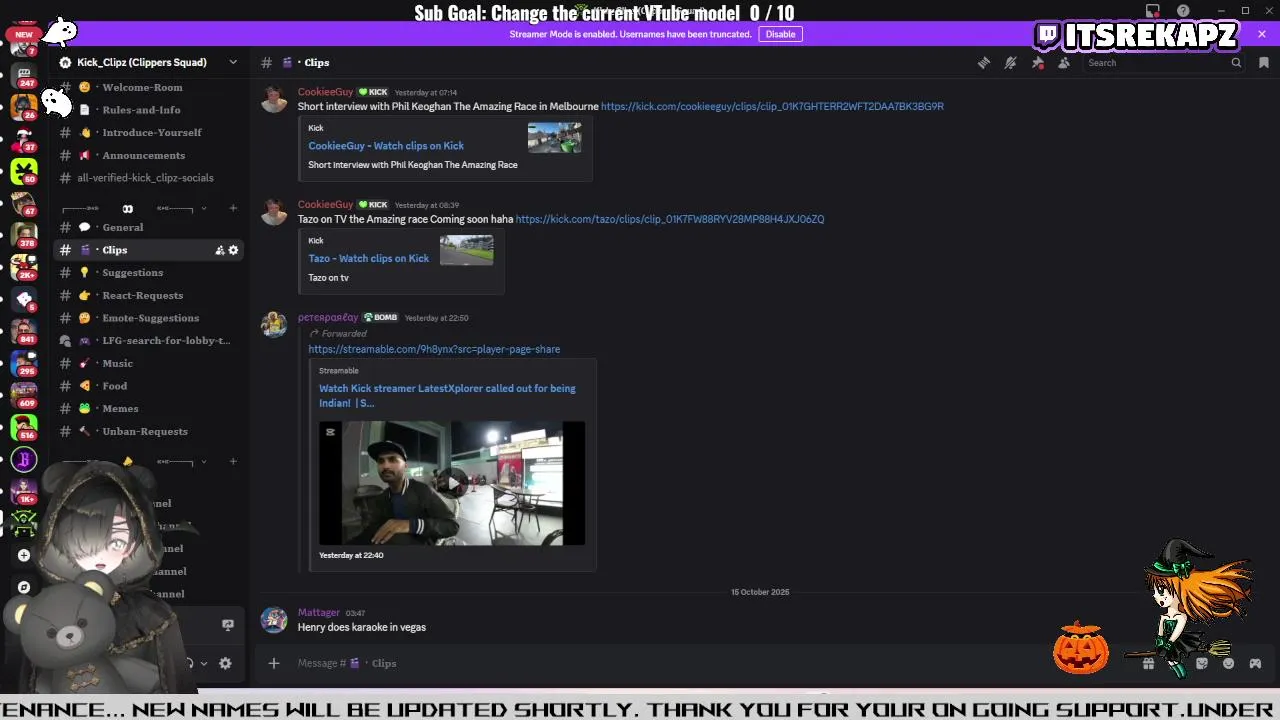Open the server with 26 badge
The height and width of the screenshot is (720, 1280).
pyautogui.click(x=24, y=106)
